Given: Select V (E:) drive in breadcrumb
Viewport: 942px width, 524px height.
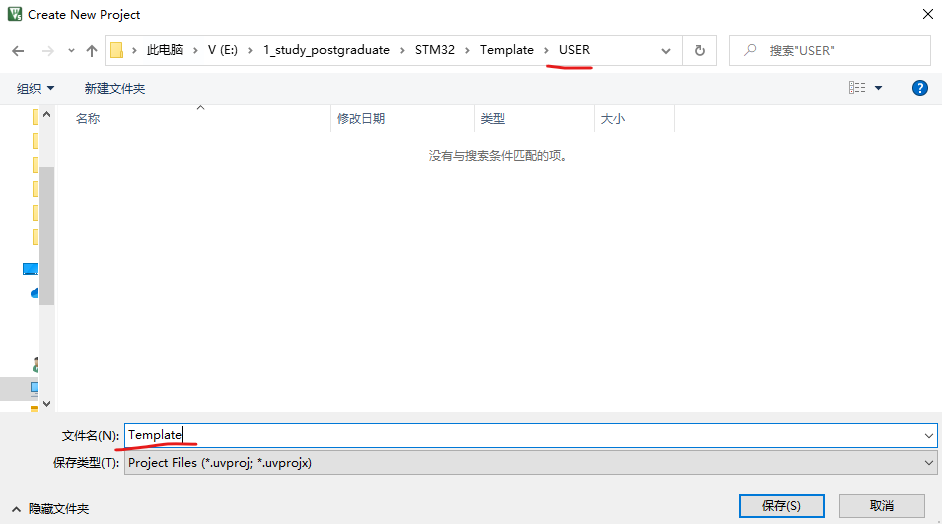Looking at the screenshot, I should [222, 50].
